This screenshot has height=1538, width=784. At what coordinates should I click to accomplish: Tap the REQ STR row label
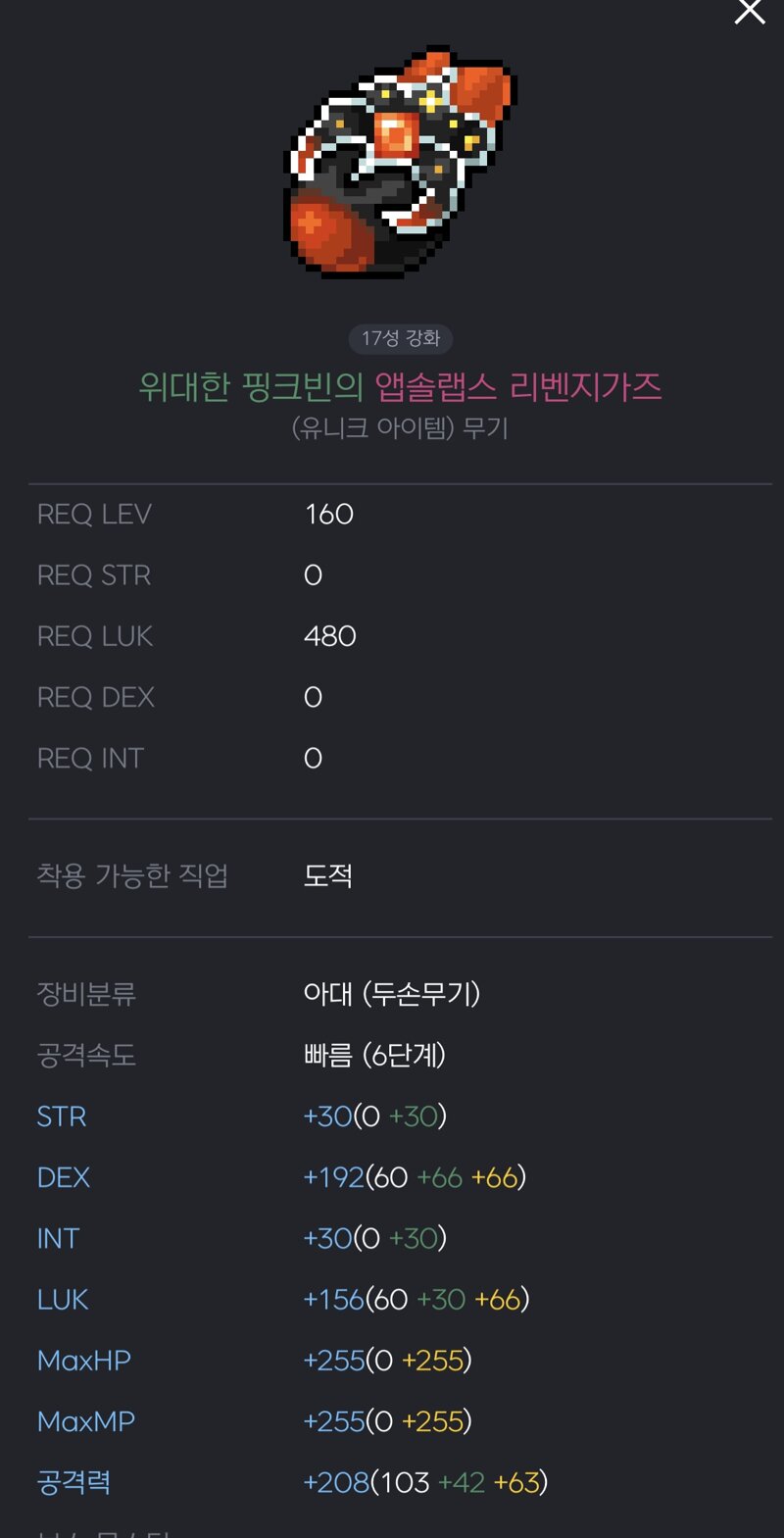coord(94,575)
